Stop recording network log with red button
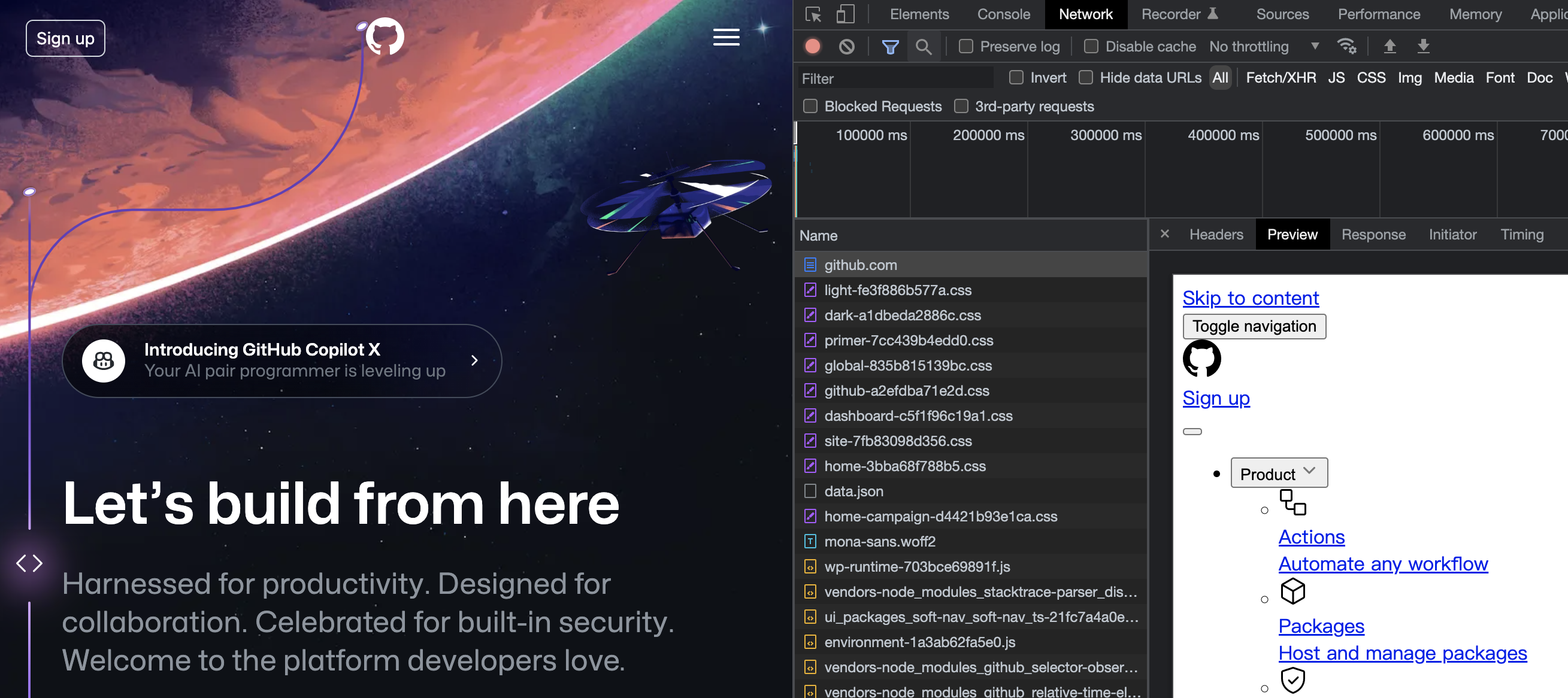Screen dimensions: 1568x698 pos(813,46)
